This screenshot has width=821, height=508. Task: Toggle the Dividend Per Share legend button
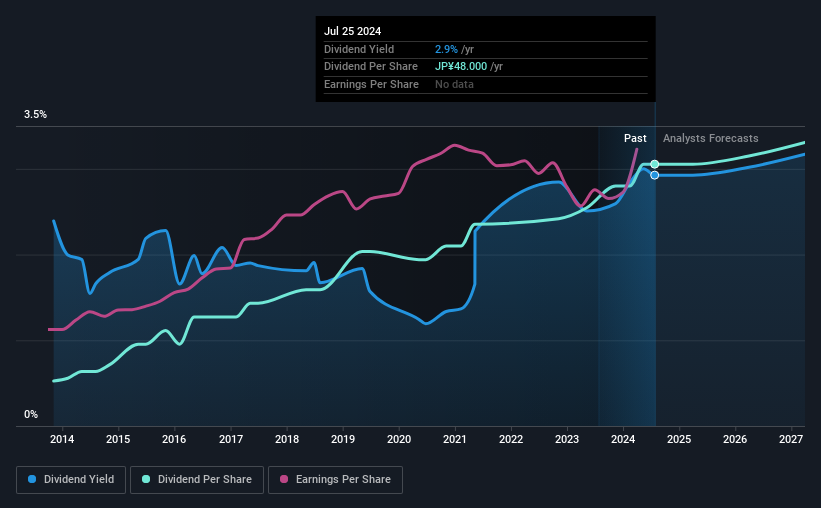197,480
